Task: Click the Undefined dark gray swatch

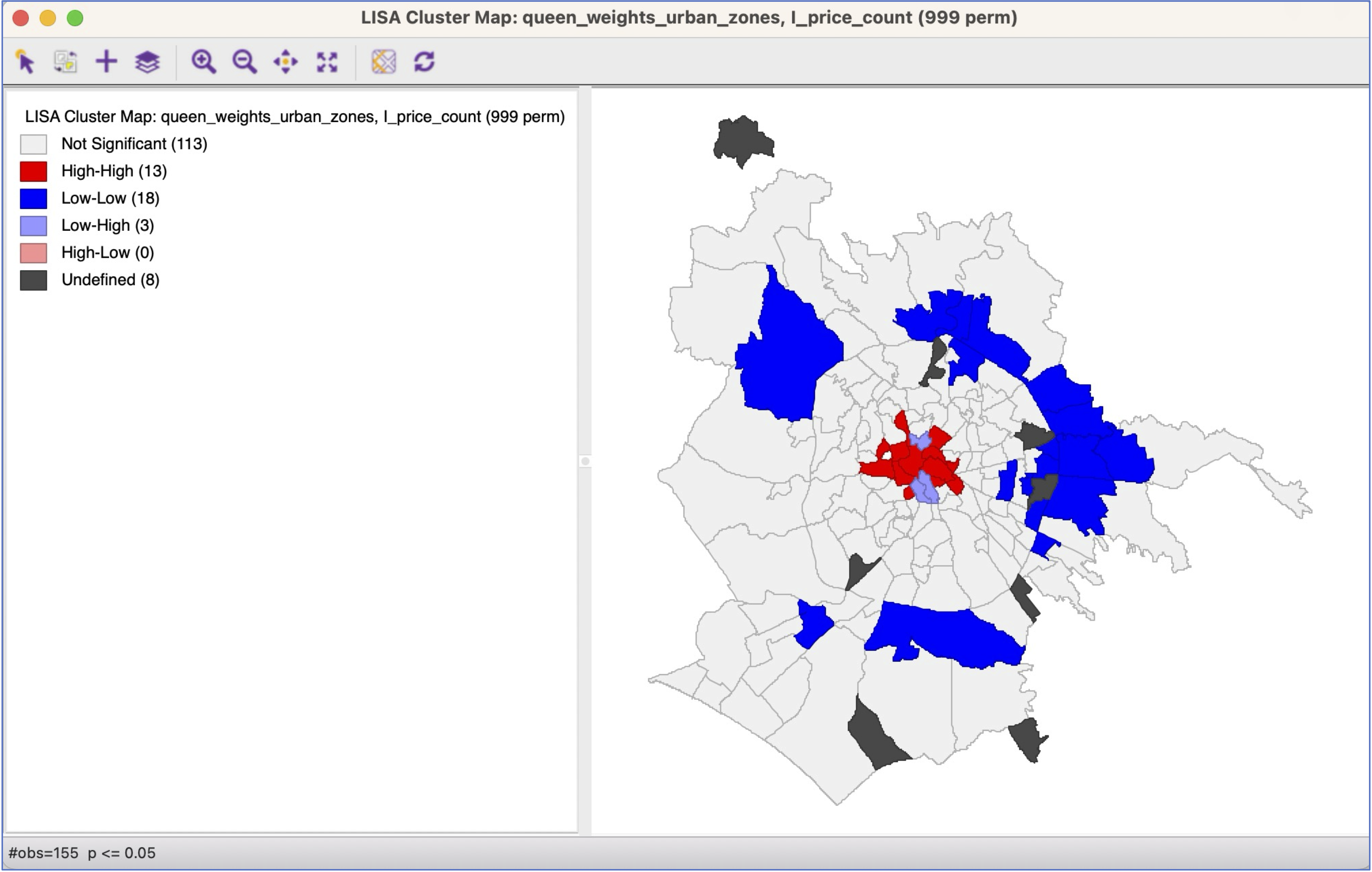Action: click(33, 280)
